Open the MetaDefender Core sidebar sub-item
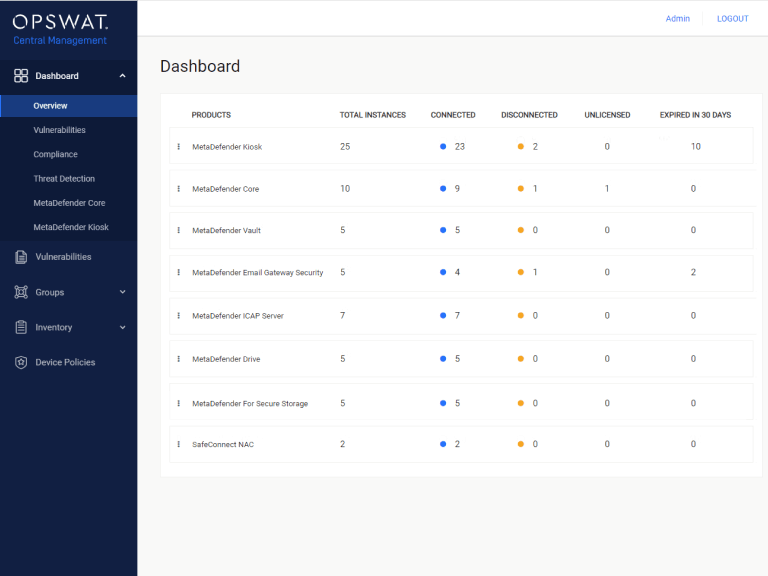Viewport: 768px width, 576px height. 69,203
